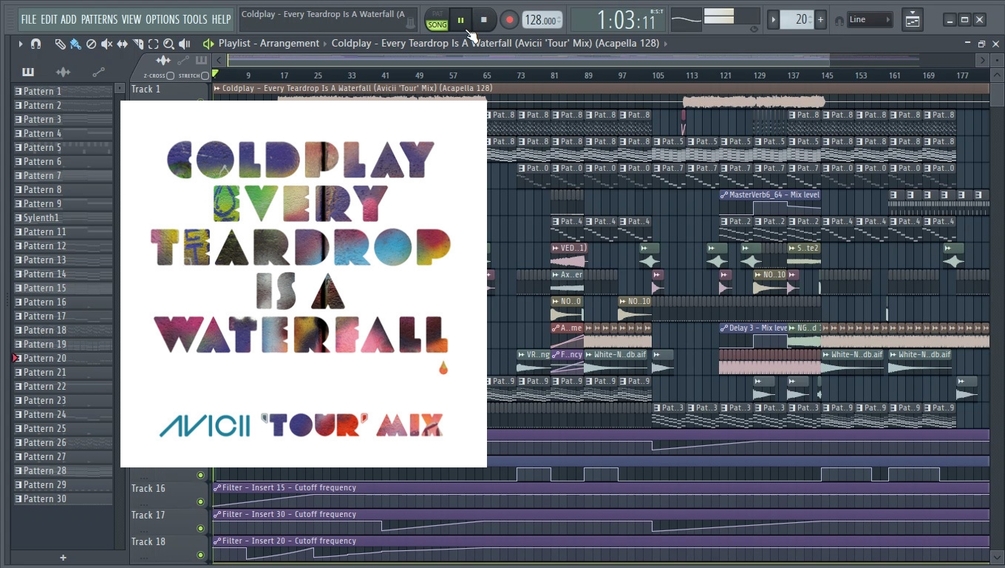1005x568 pixels.
Task: Click the hint bar plugin icon
Action: click(x=410, y=24)
